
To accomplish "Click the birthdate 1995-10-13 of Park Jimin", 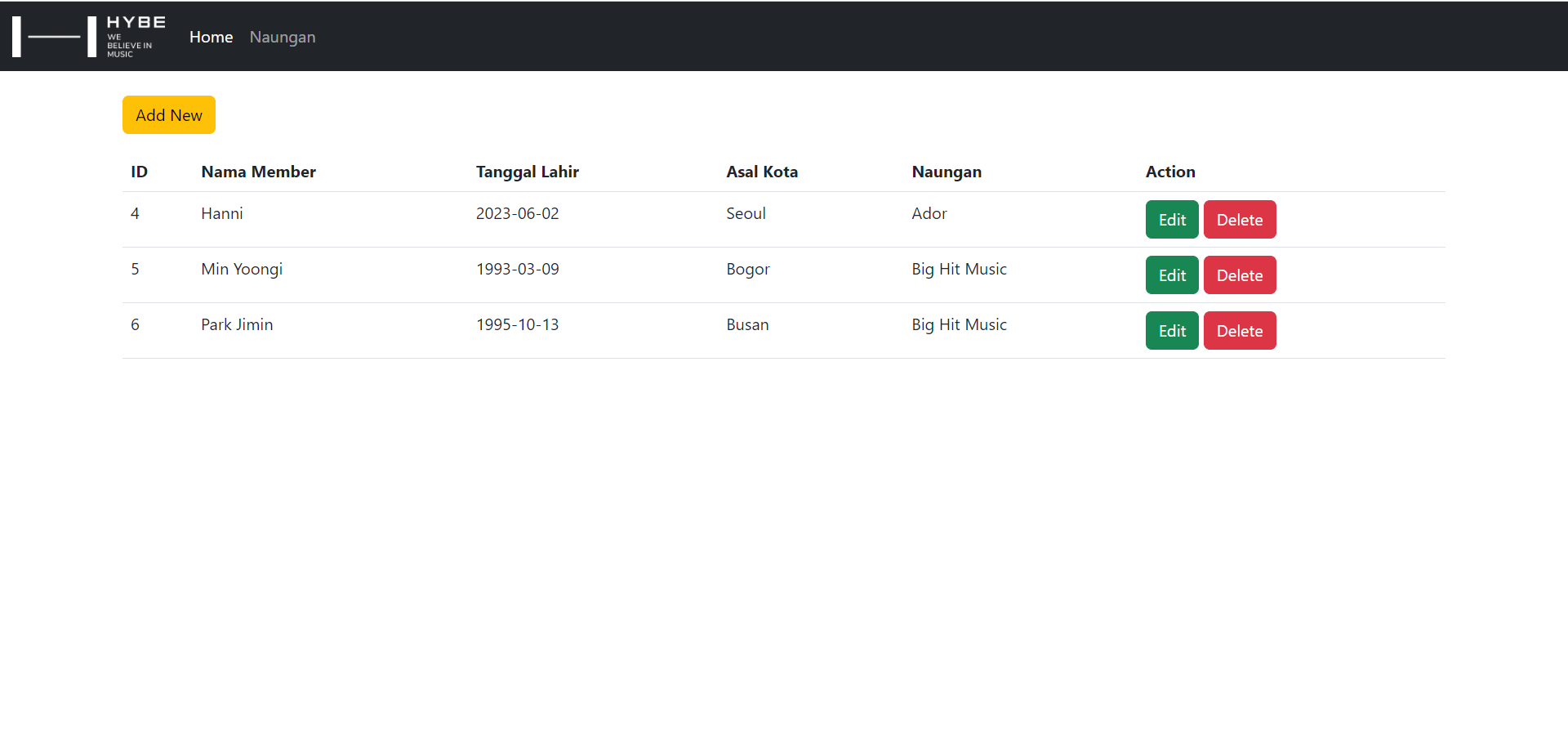I will point(517,324).
